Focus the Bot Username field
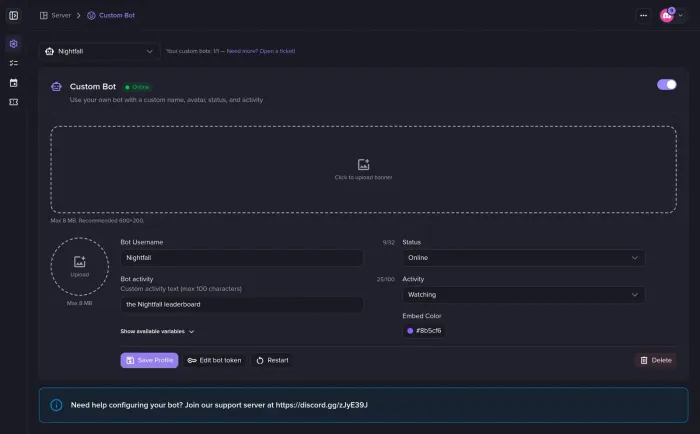Screen dimensions: 700x434 point(242,258)
